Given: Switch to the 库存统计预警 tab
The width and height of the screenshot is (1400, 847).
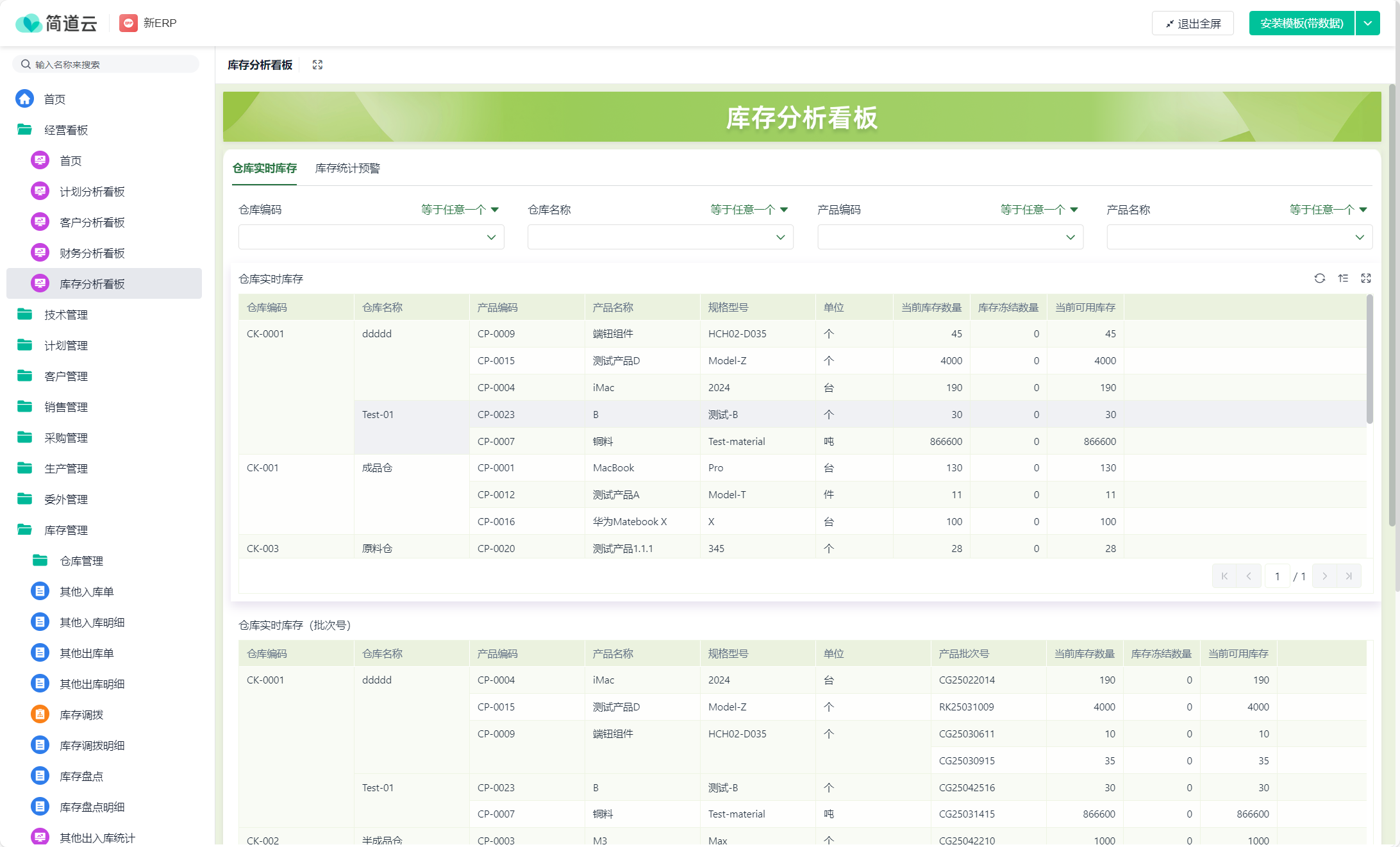Looking at the screenshot, I should [x=347, y=168].
